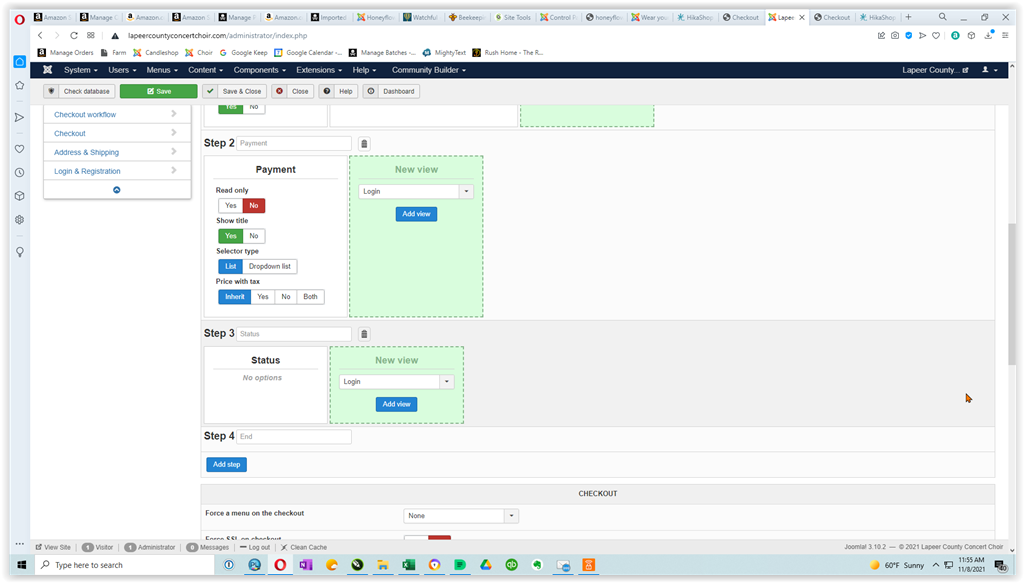The height and width of the screenshot is (583, 1024).
Task: Choose List selector type
Action: coord(231,266)
